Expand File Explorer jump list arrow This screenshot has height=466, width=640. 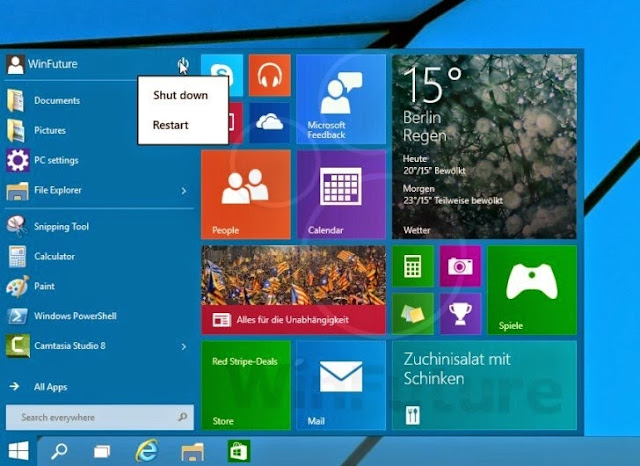coord(184,191)
